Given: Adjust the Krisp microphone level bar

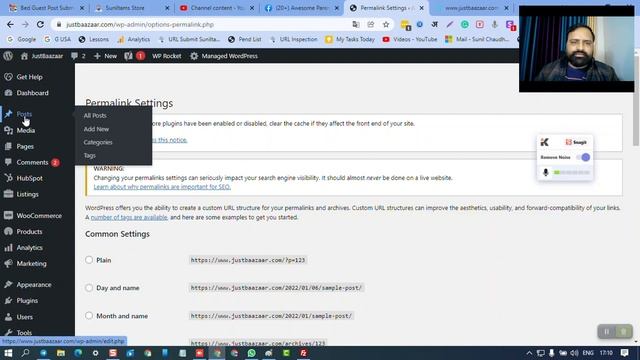Looking at the screenshot, I should (571, 173).
